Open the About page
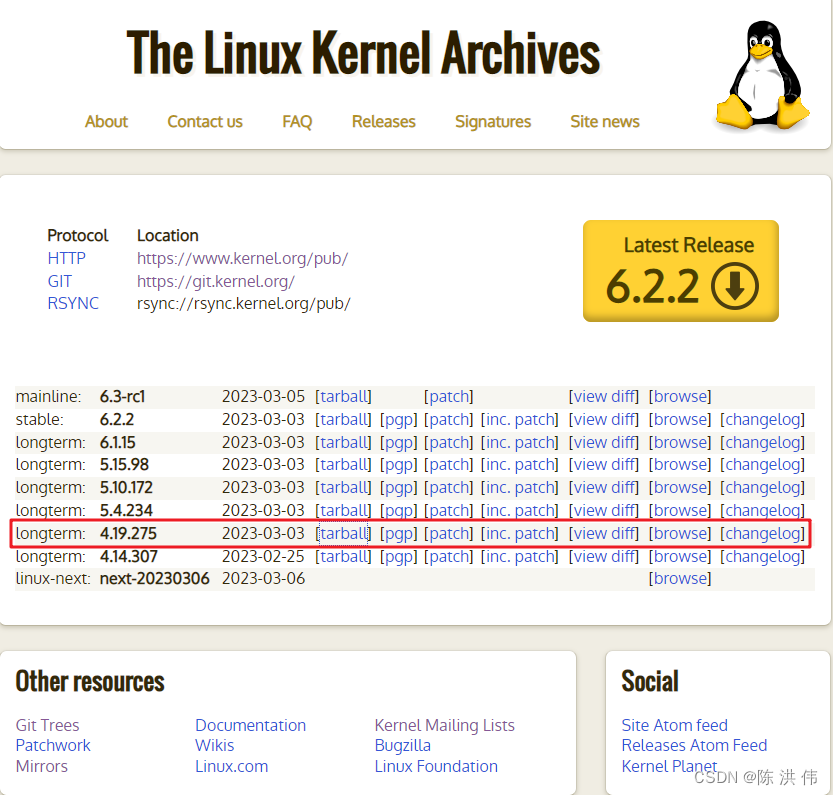Image resolution: width=833 pixels, height=795 pixels. click(106, 121)
